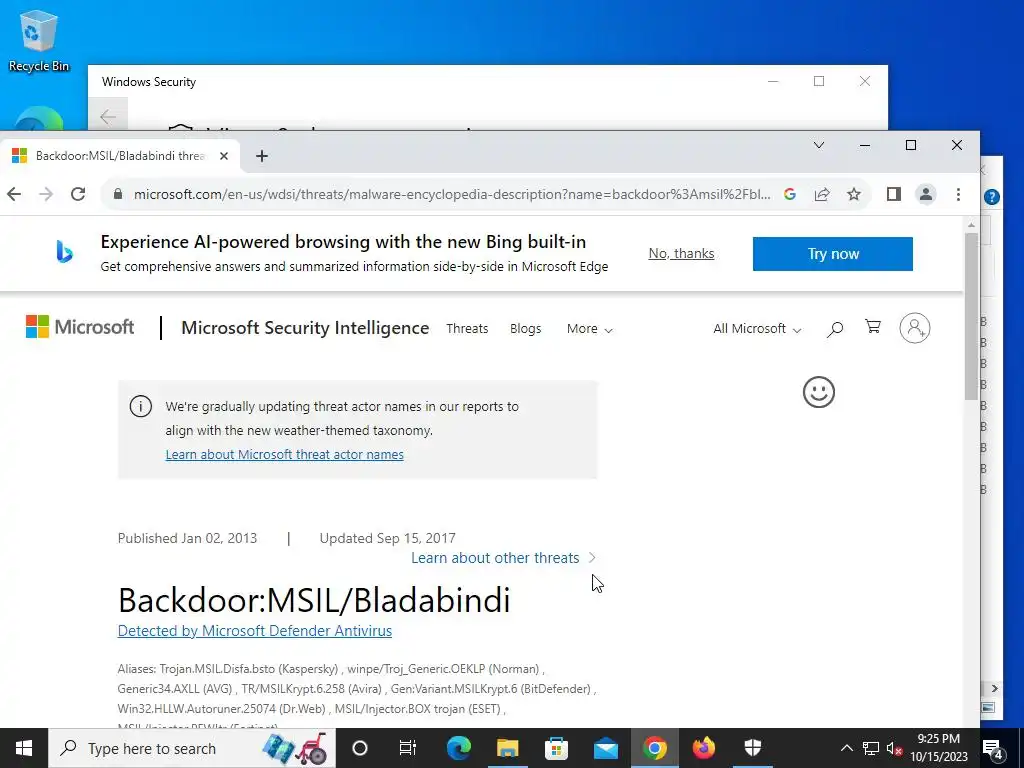Click the info icon in the notice box

(x=140, y=406)
